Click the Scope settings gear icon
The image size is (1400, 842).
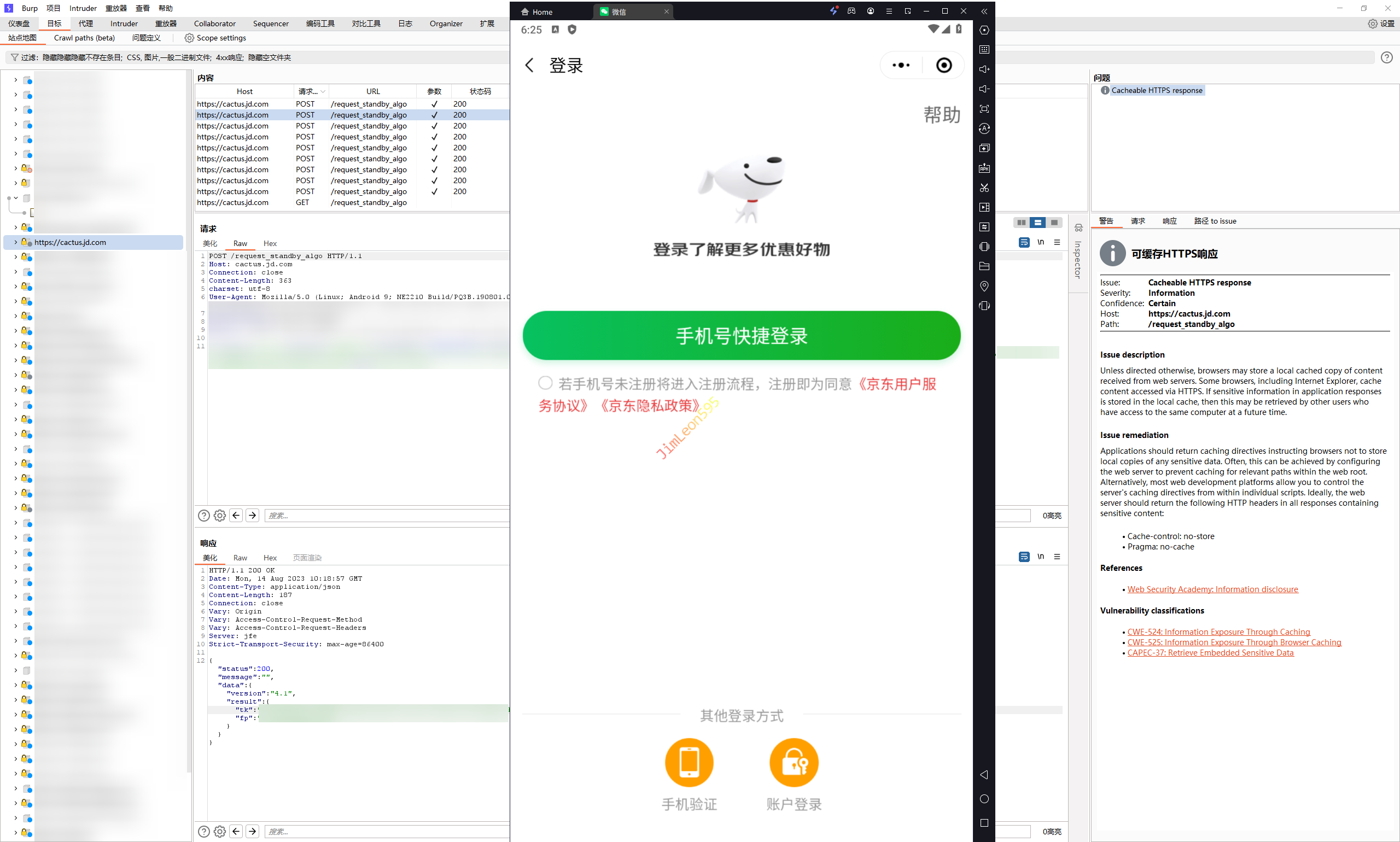coord(189,38)
